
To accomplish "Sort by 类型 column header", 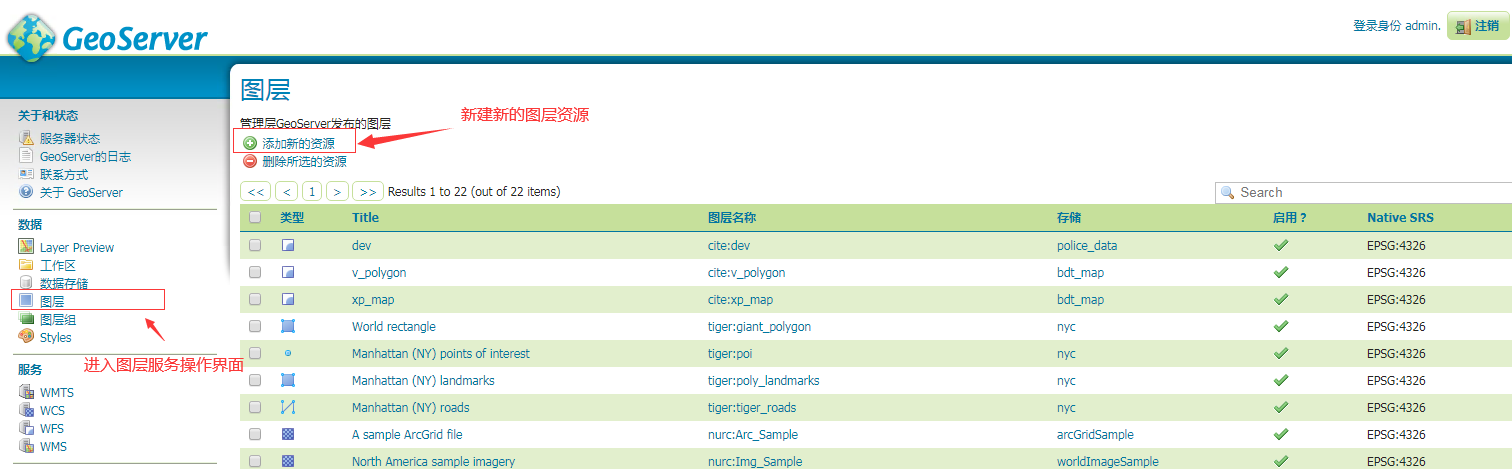I will click(292, 217).
